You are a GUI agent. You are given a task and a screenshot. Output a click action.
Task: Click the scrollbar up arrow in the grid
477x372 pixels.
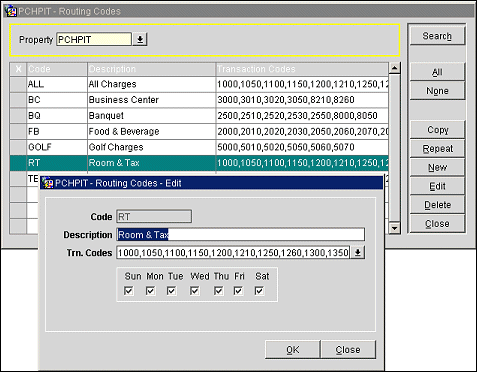(394, 68)
